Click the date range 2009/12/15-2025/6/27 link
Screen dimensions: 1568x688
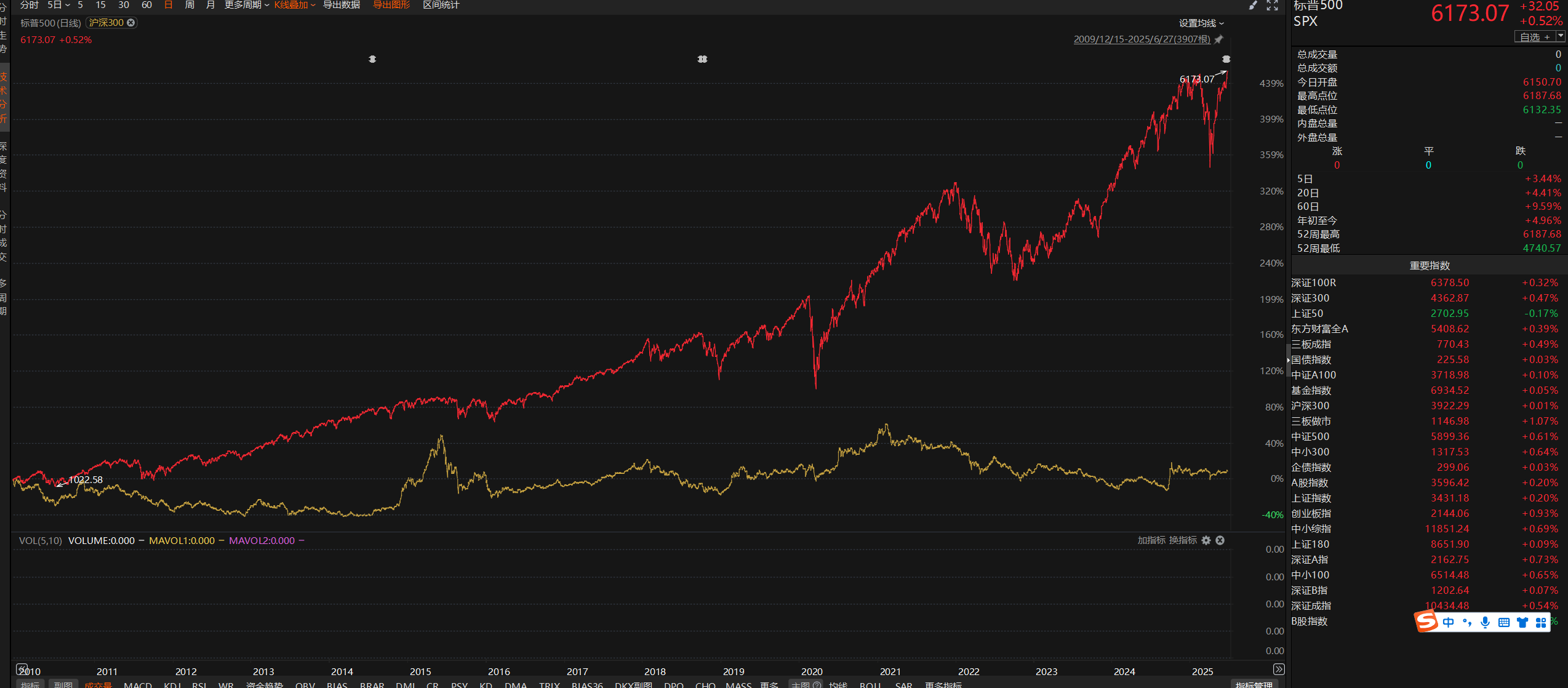[x=1142, y=39]
